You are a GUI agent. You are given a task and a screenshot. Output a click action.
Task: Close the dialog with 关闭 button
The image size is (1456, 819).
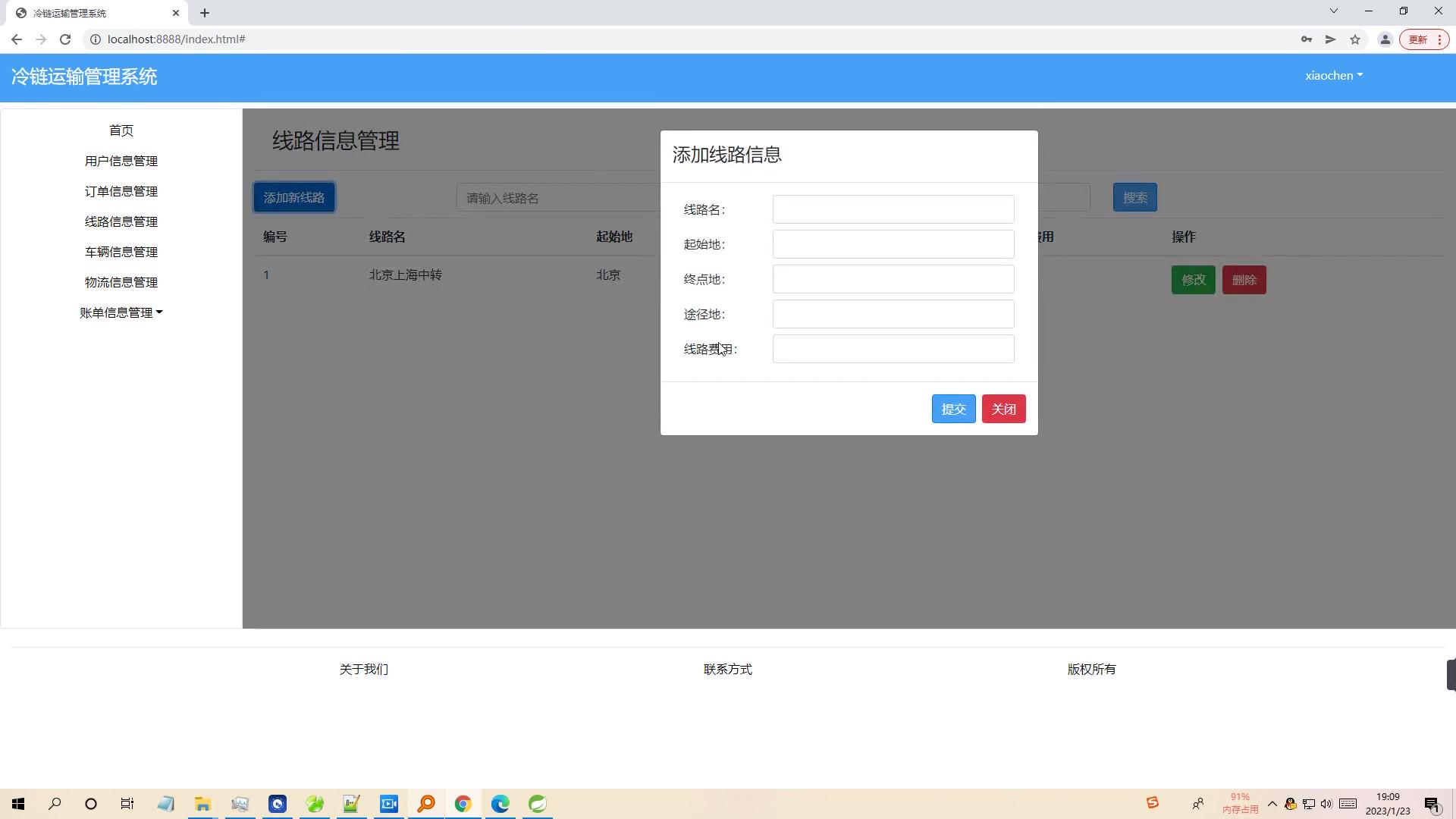click(1003, 409)
